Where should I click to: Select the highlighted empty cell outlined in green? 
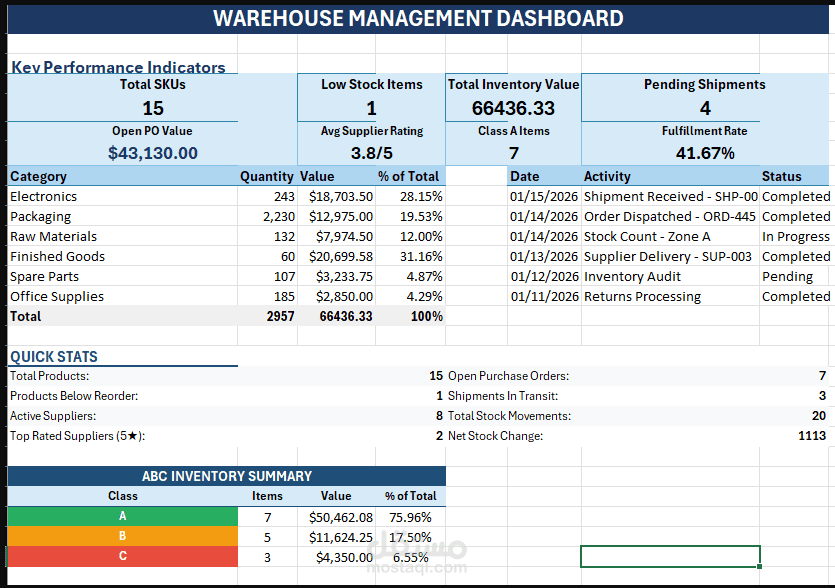coord(670,556)
